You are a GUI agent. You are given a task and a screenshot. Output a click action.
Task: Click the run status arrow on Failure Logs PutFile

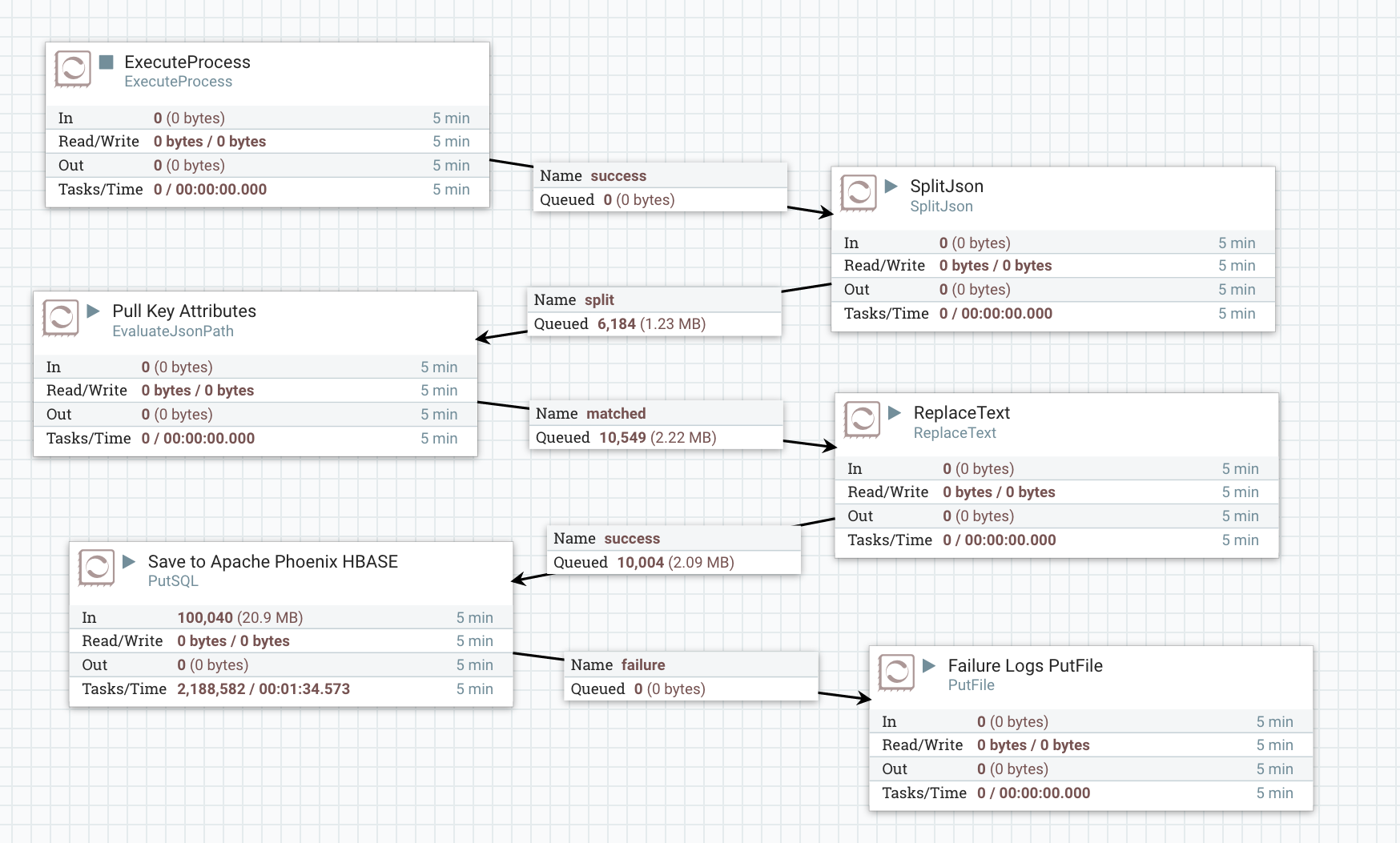(x=929, y=665)
